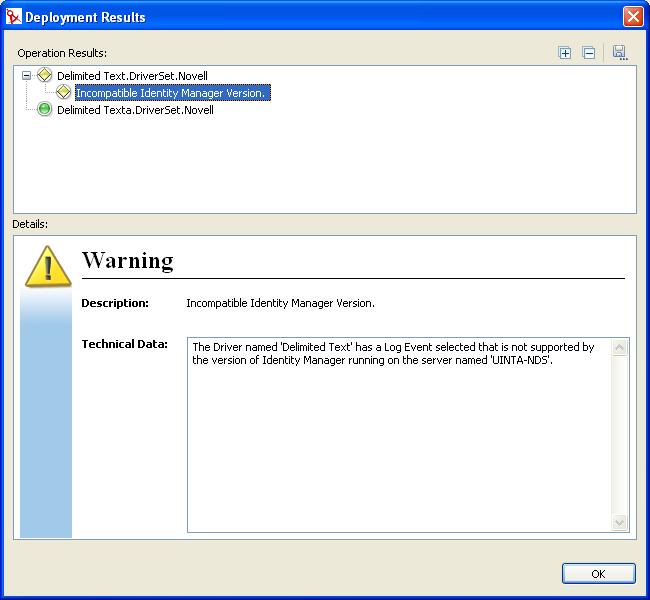Click the Operation Results label
Viewport: 650px width, 600px height.
click(62, 53)
